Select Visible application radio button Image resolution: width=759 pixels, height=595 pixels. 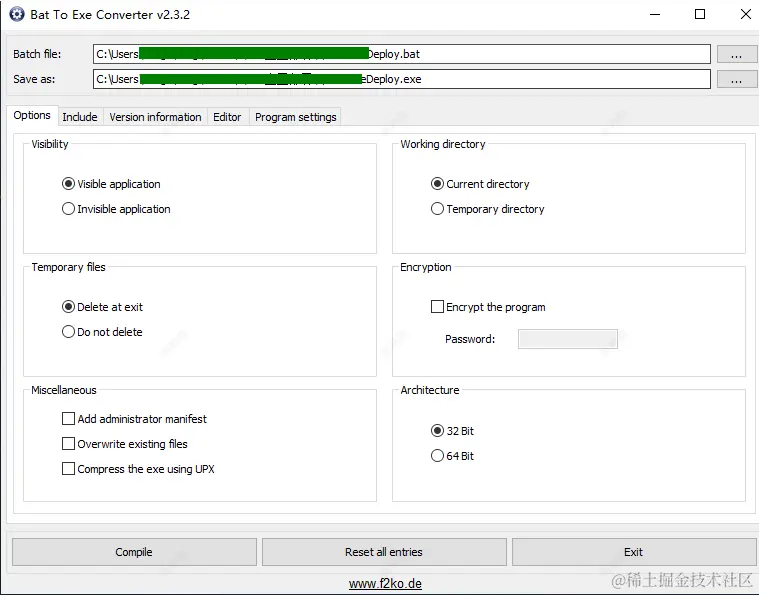[x=111, y=184]
